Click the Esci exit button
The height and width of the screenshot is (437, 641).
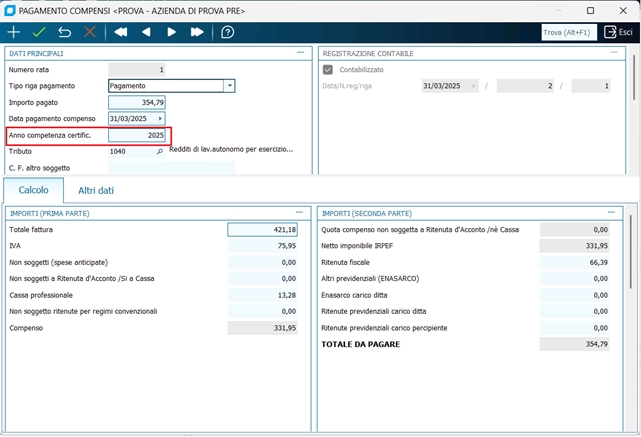(x=618, y=32)
